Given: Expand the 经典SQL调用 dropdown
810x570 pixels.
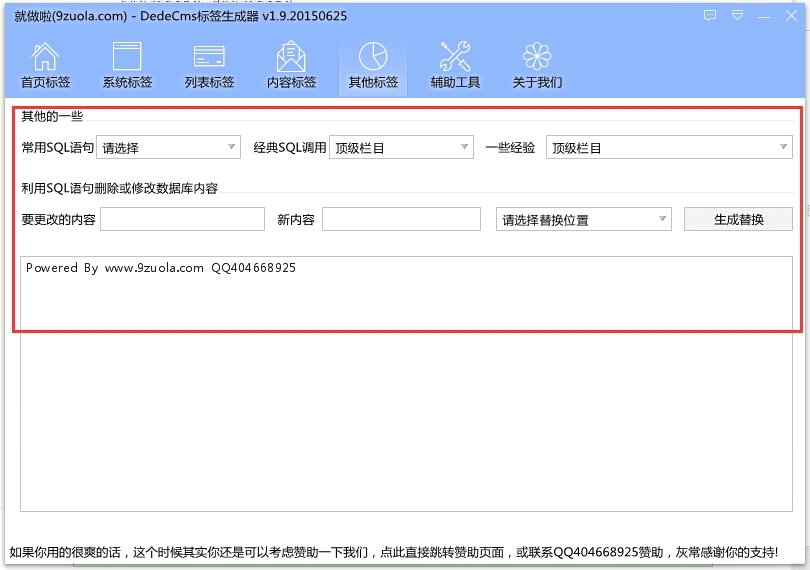Looking at the screenshot, I should pyautogui.click(x=401, y=147).
